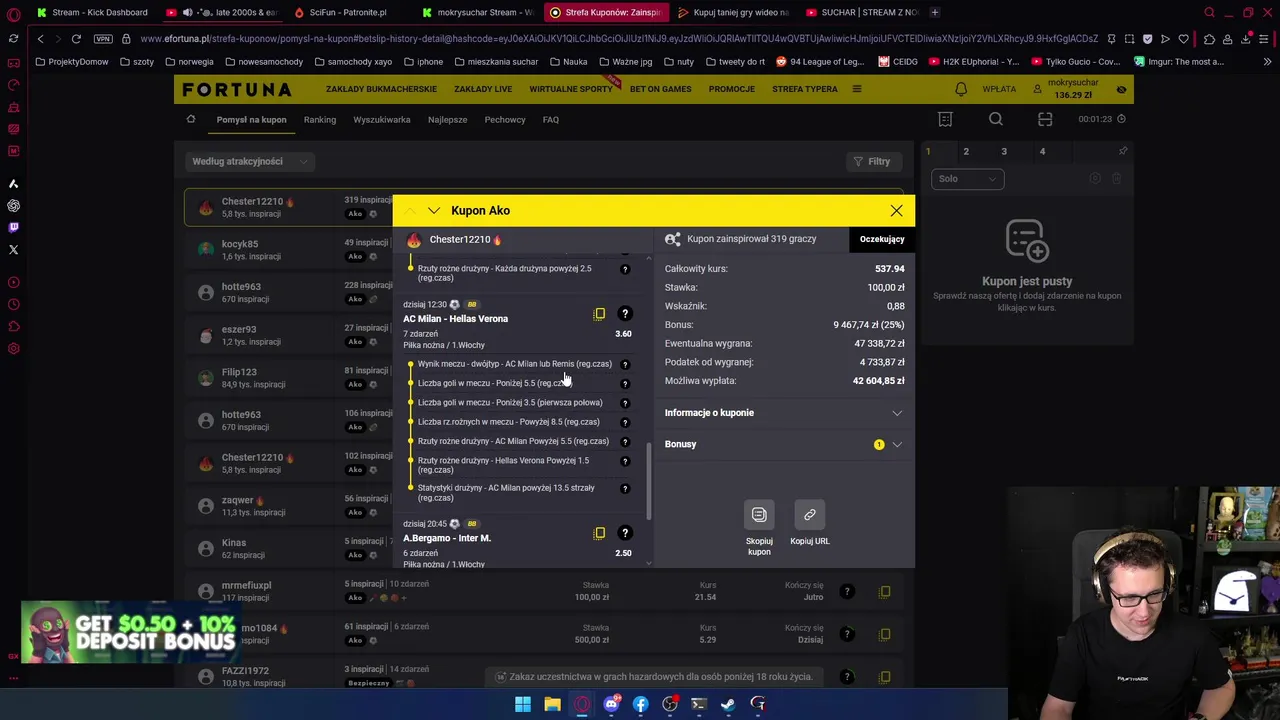Click the browser address bar

pos(618,38)
